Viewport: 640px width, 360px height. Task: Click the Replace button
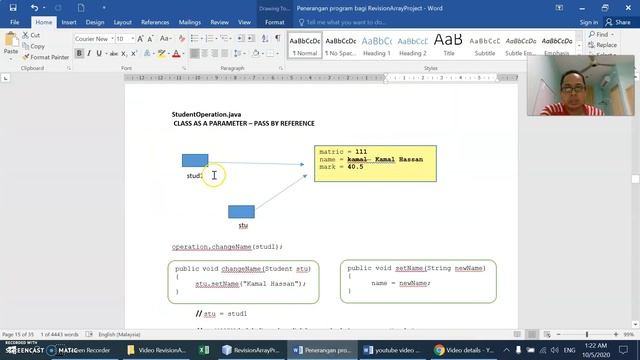pyautogui.click(x=603, y=45)
